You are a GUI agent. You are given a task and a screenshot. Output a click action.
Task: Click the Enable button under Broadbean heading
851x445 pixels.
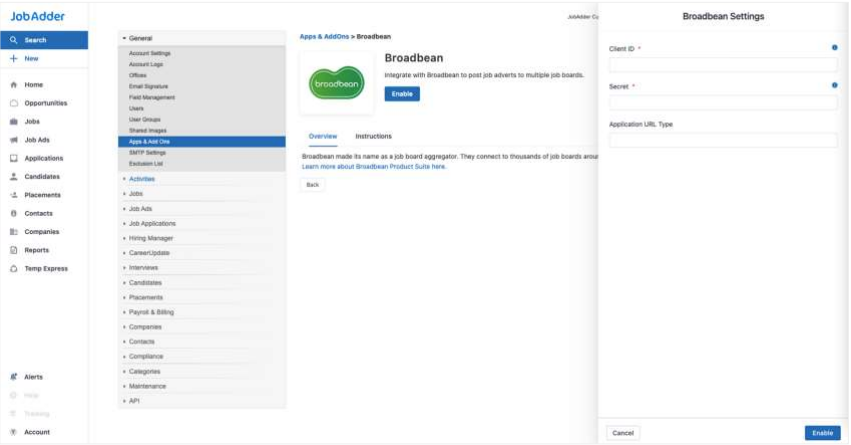tap(402, 94)
